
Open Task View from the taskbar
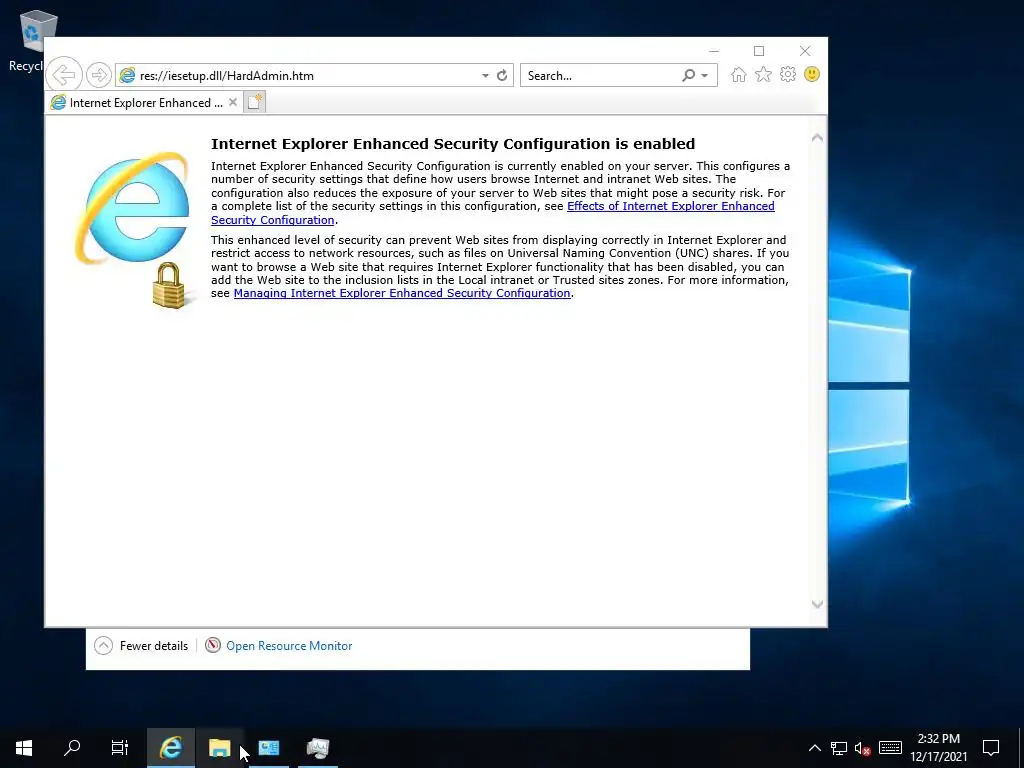pos(120,748)
